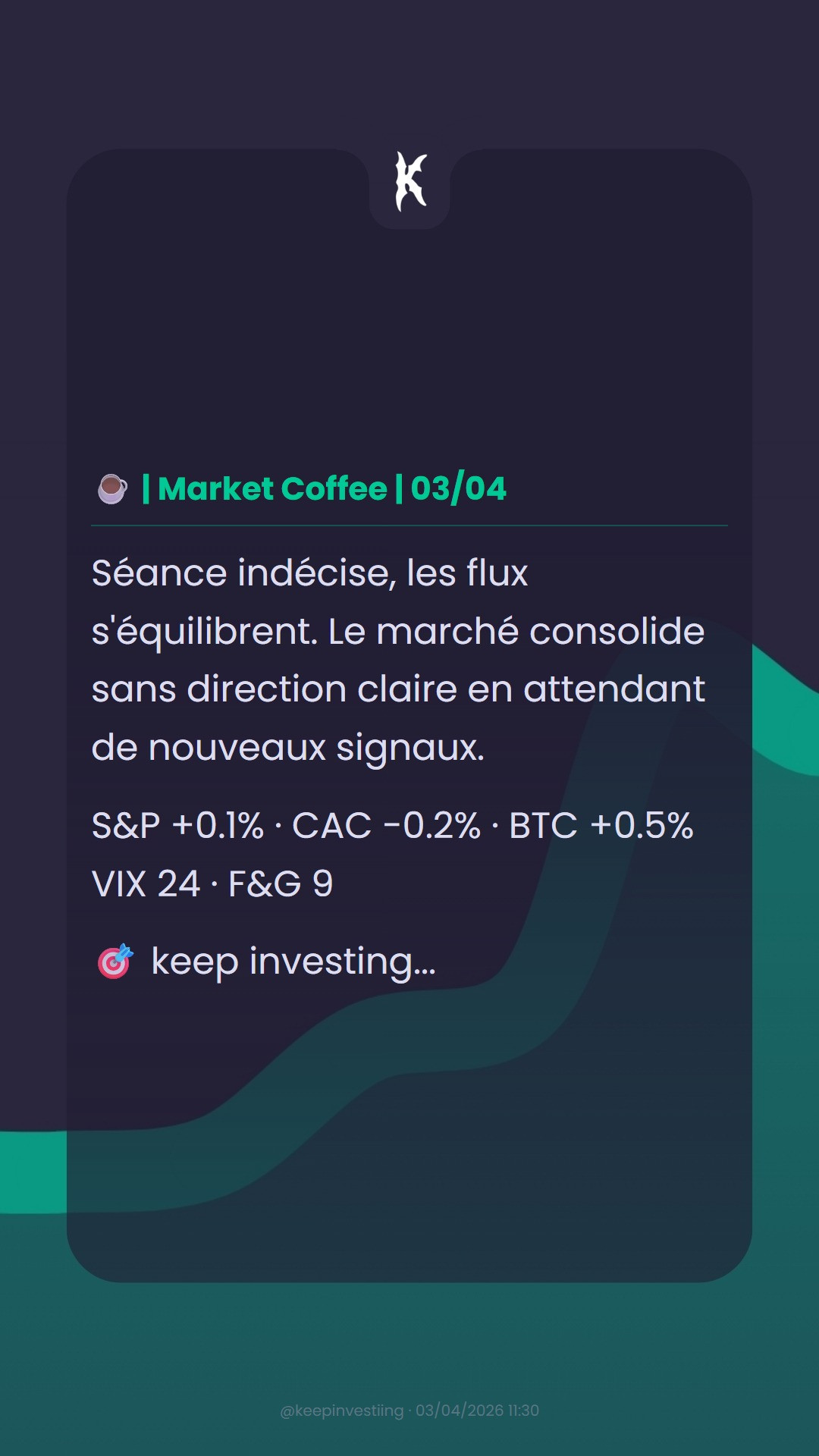Click the bright green wave at right edge
Screen dimensions: 819x1456
[786, 713]
